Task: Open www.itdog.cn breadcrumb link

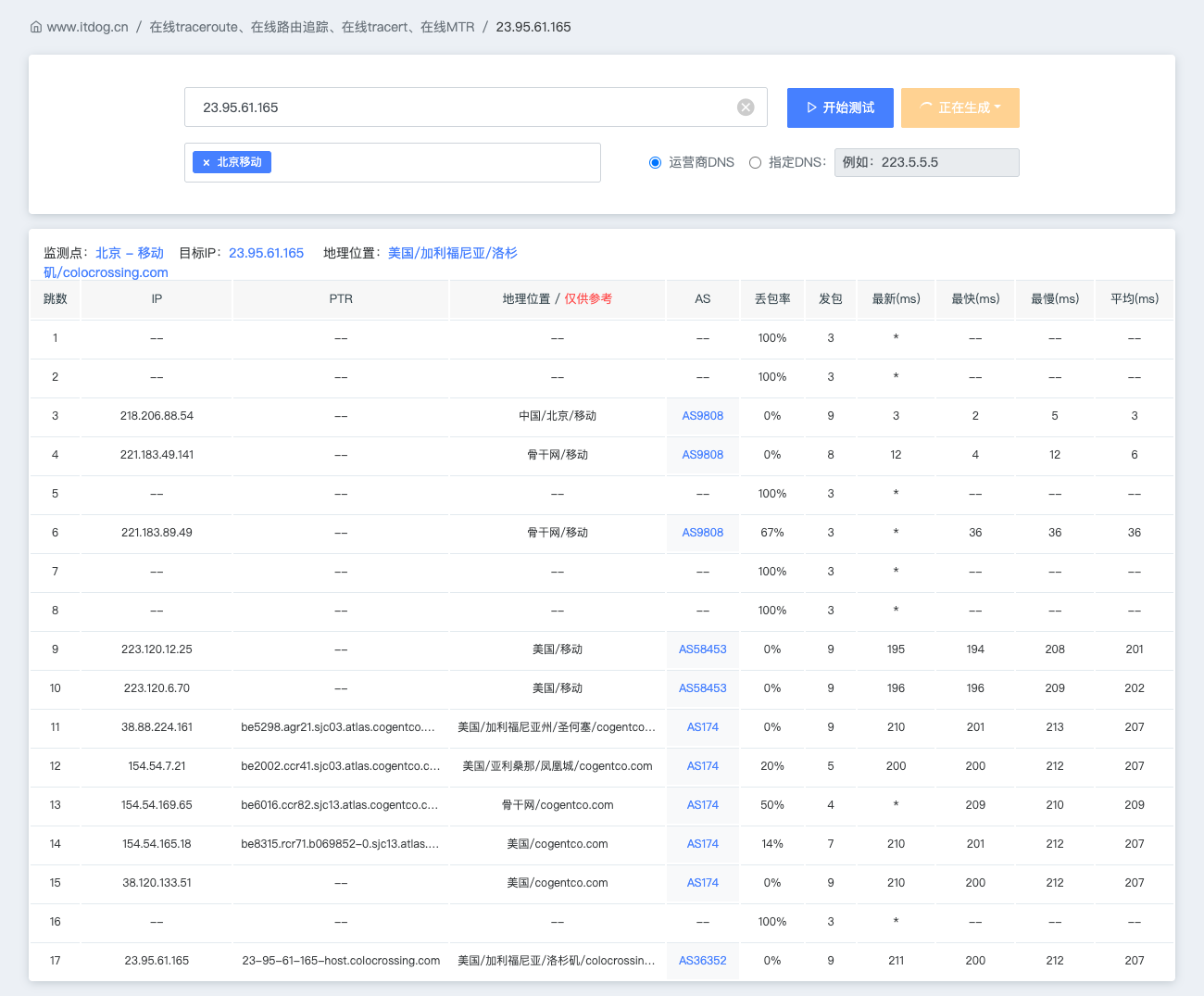Action: pyautogui.click(x=88, y=27)
